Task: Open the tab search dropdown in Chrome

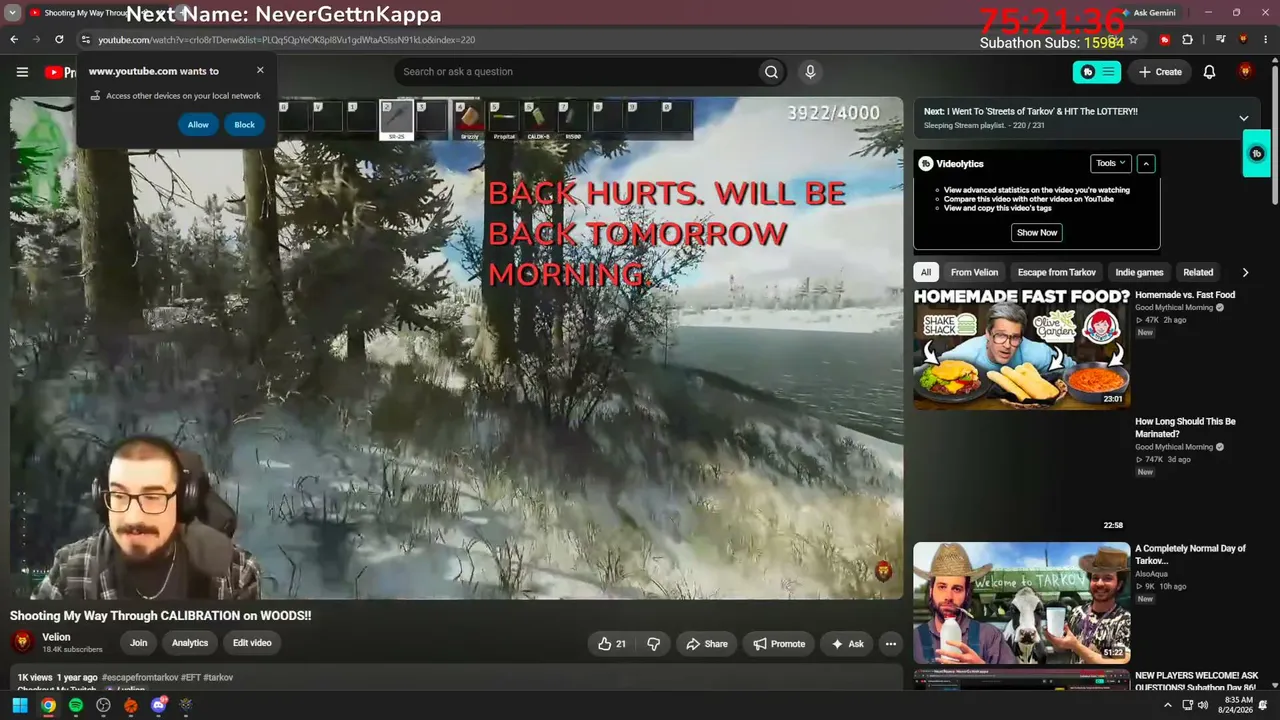Action: [13, 13]
